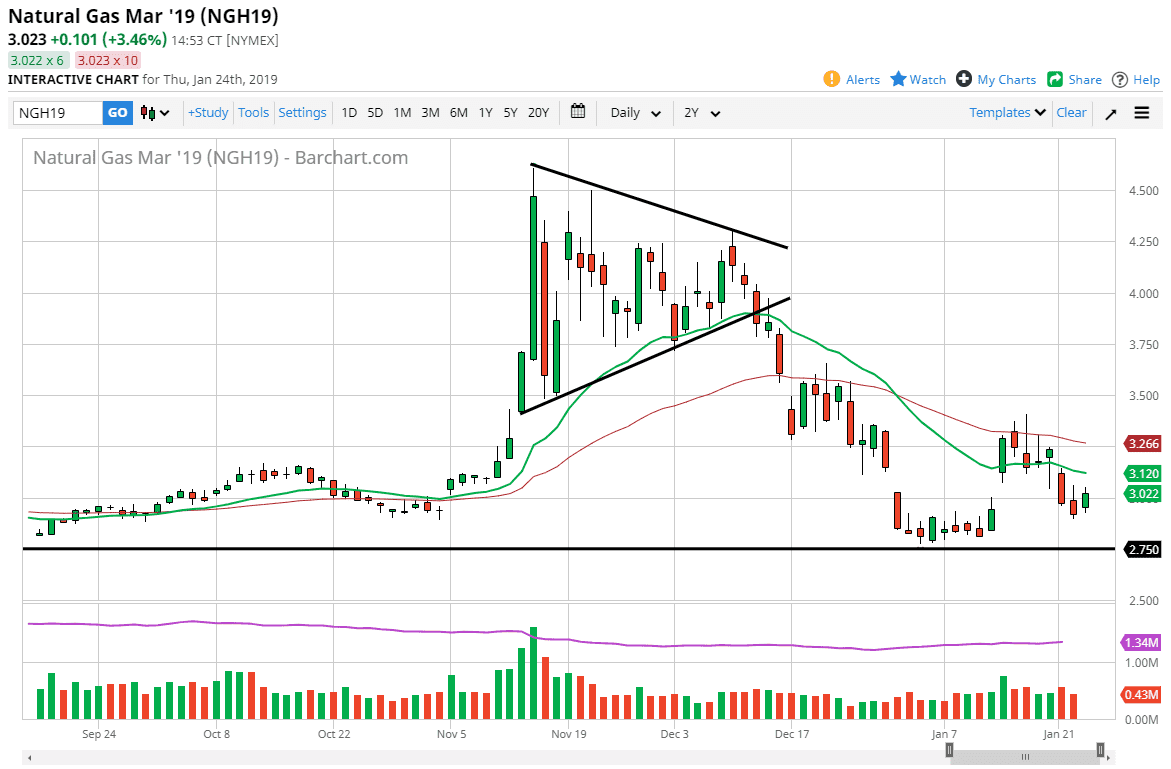Click the Alerts bell icon

[x=831, y=79]
